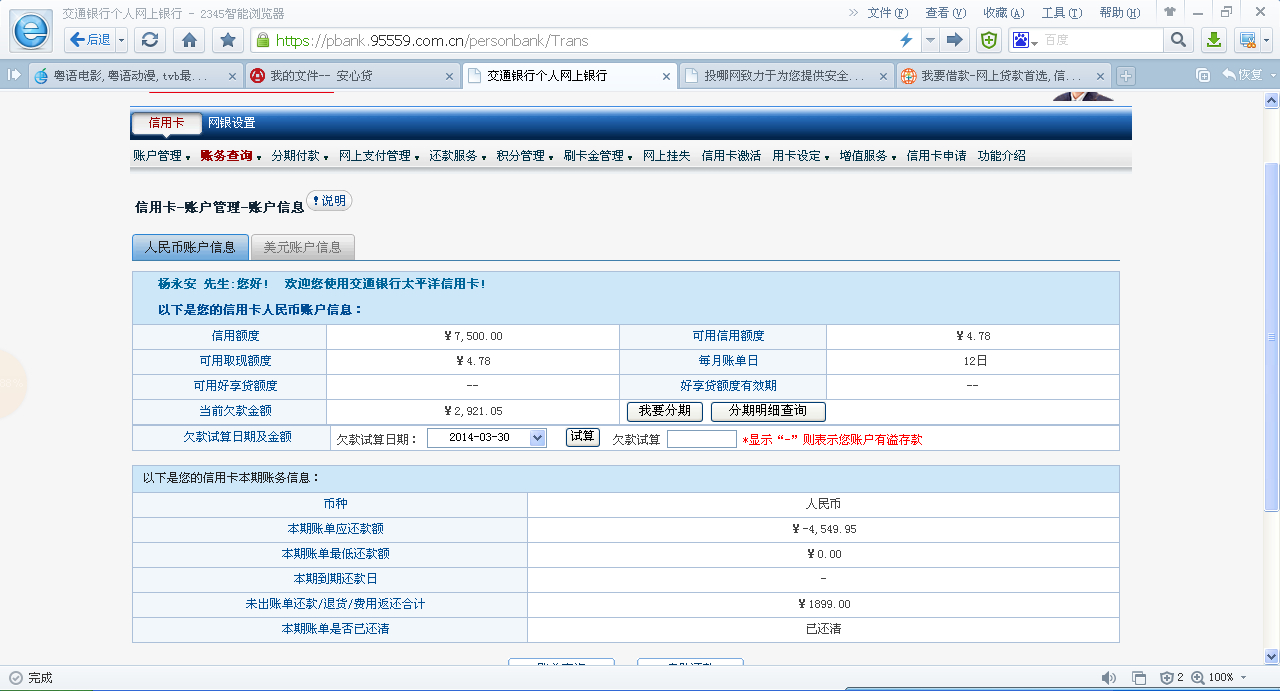The height and width of the screenshot is (691, 1280).
Task: Open the new tab plus button
Action: 1126,76
